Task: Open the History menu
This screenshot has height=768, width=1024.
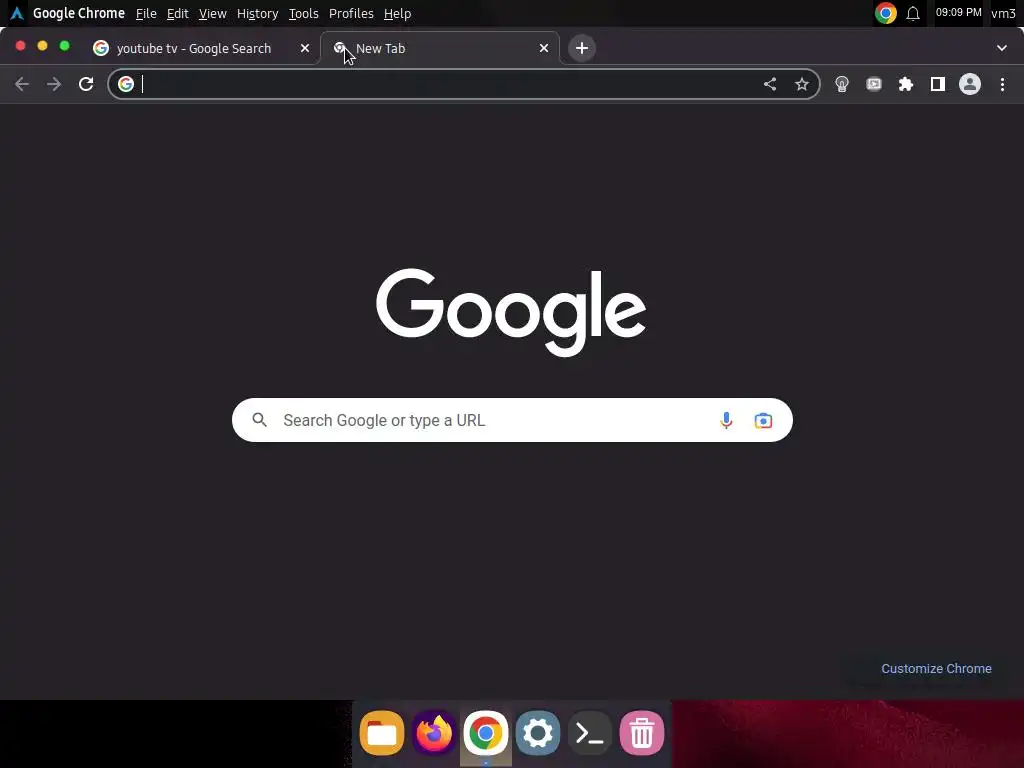Action: [x=257, y=14]
